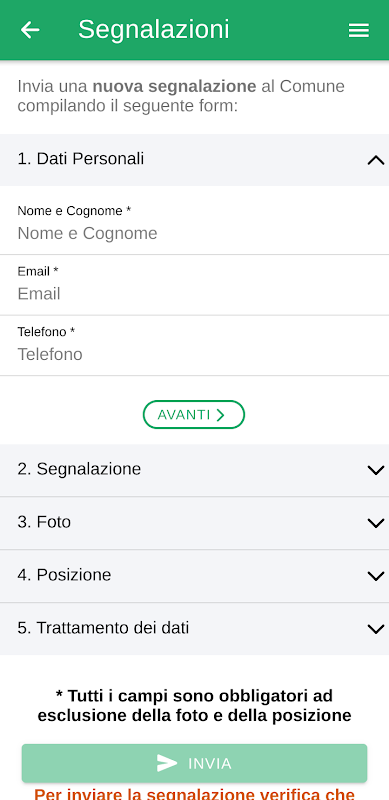Click the green INVIA send button
Viewport: 389px width, 800px height.
194,763
